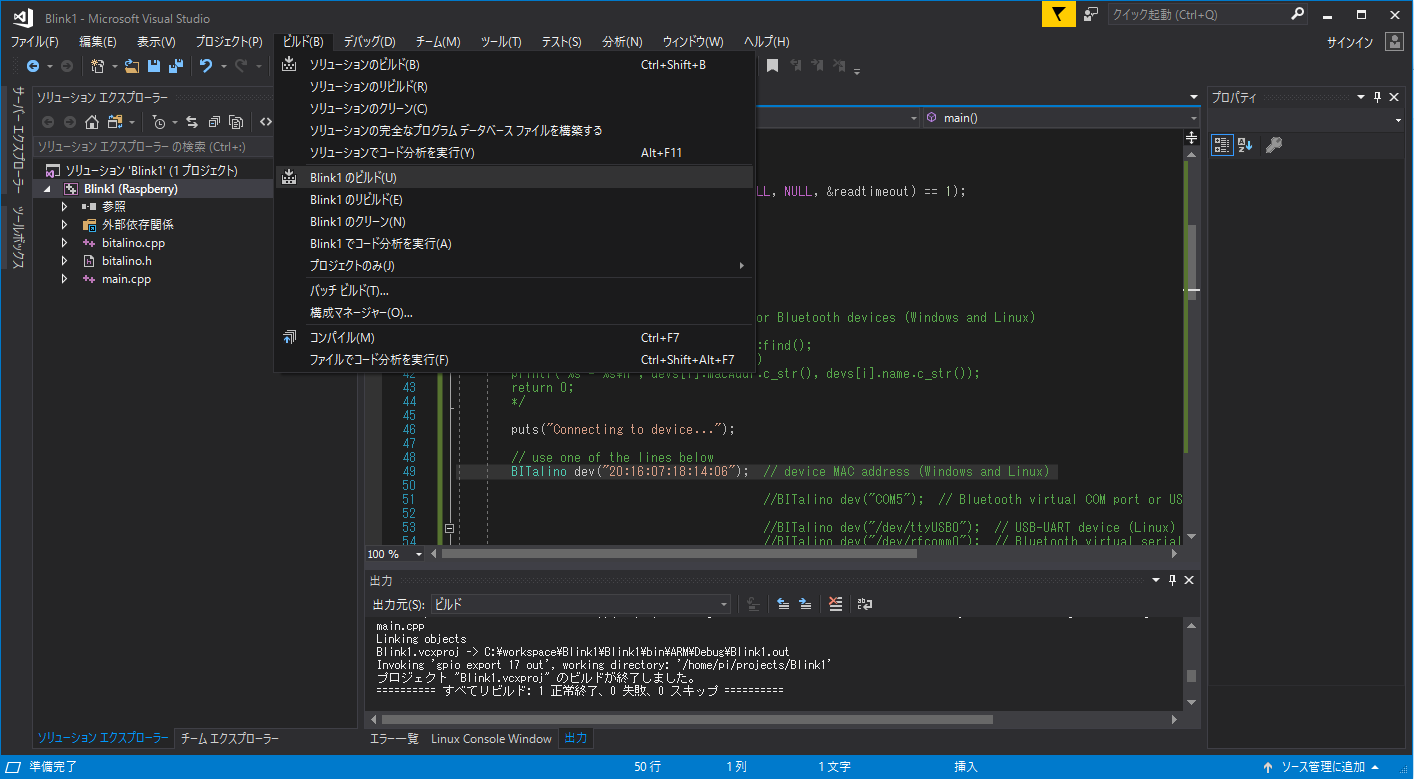The height and width of the screenshot is (779, 1414).
Task: Open the feedback icon beside notifications flag
Action: pyautogui.click(x=1091, y=15)
